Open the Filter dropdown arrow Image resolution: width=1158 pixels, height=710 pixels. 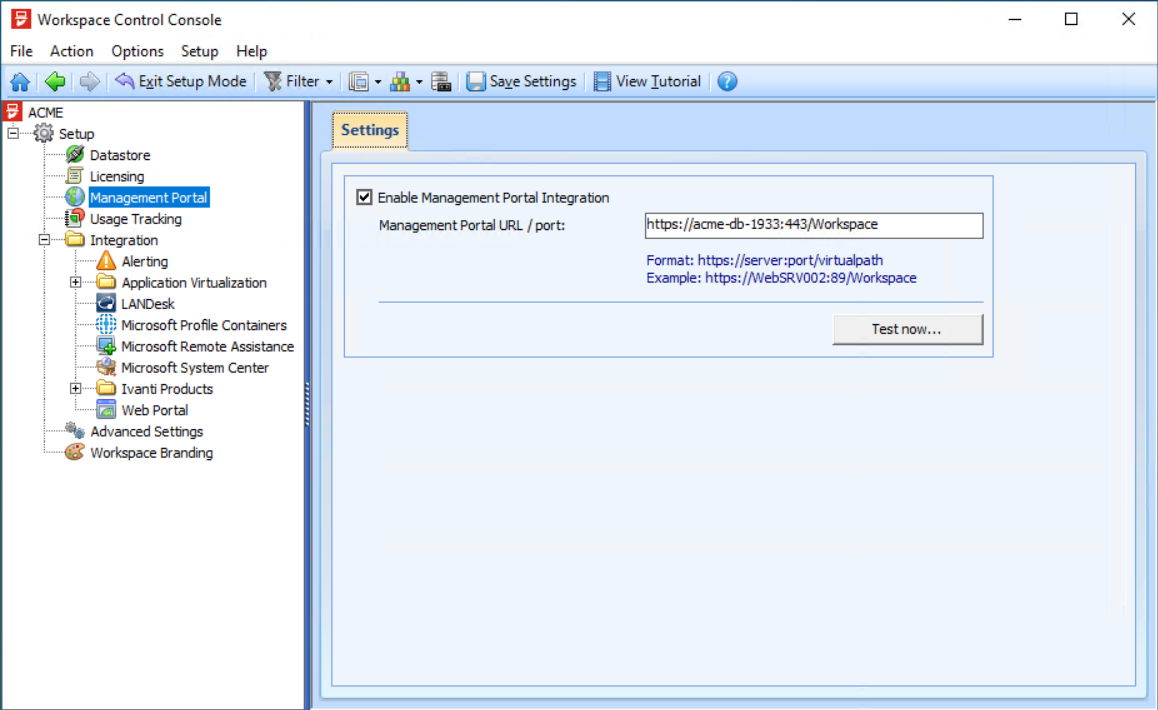(329, 82)
